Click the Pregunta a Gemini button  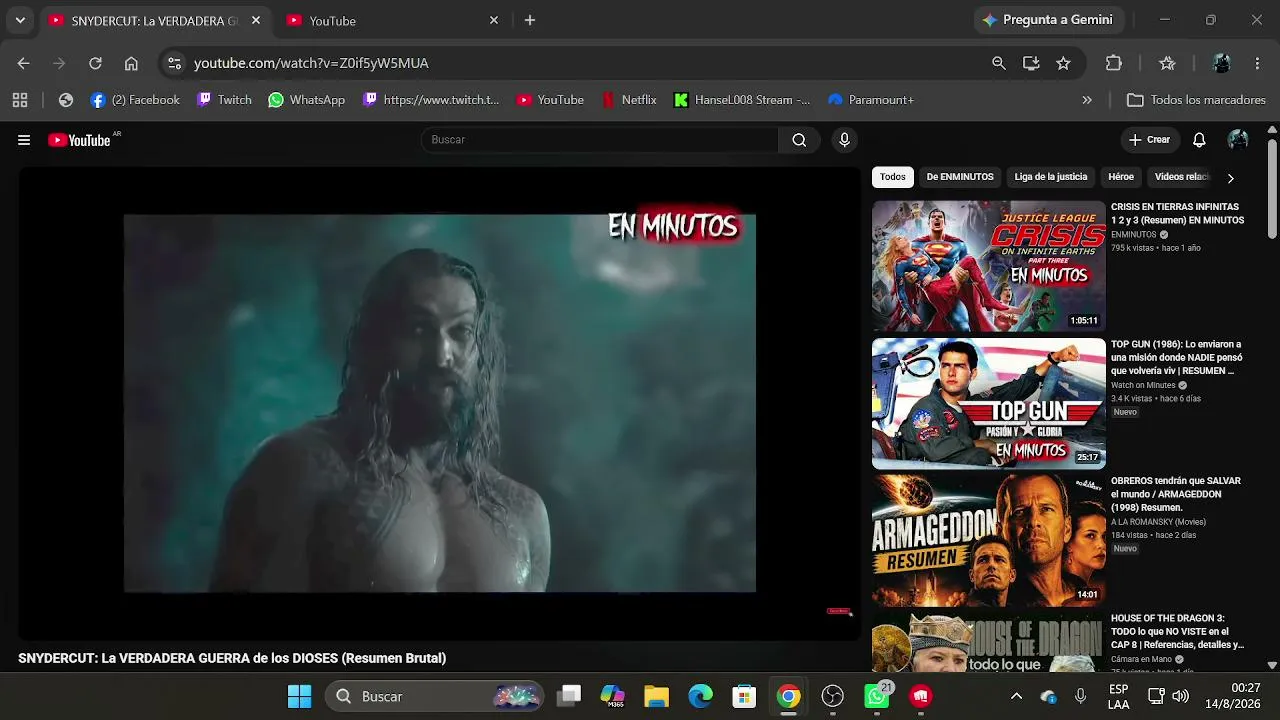(x=1050, y=20)
